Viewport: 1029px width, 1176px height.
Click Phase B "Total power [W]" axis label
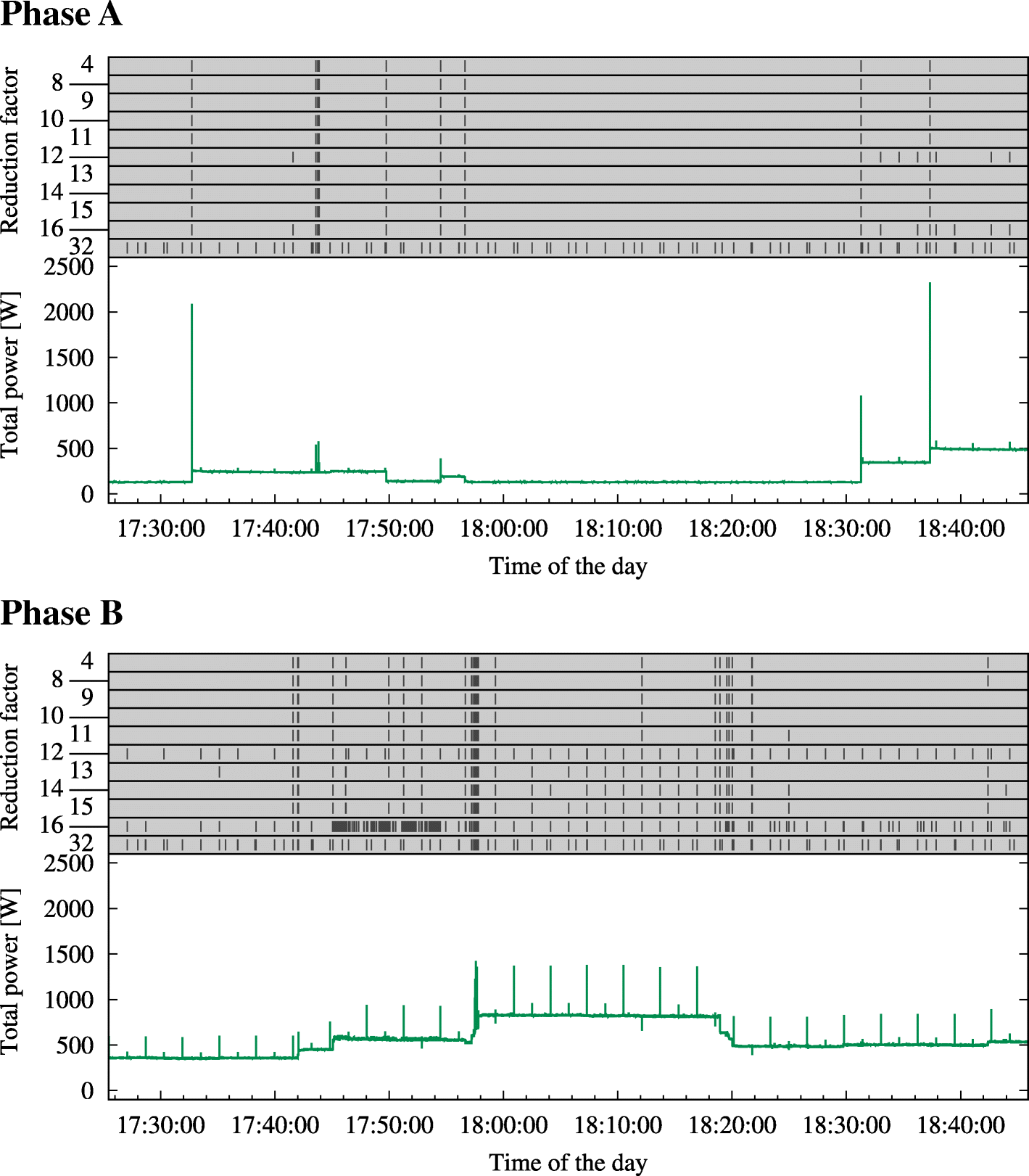[x=9, y=971]
